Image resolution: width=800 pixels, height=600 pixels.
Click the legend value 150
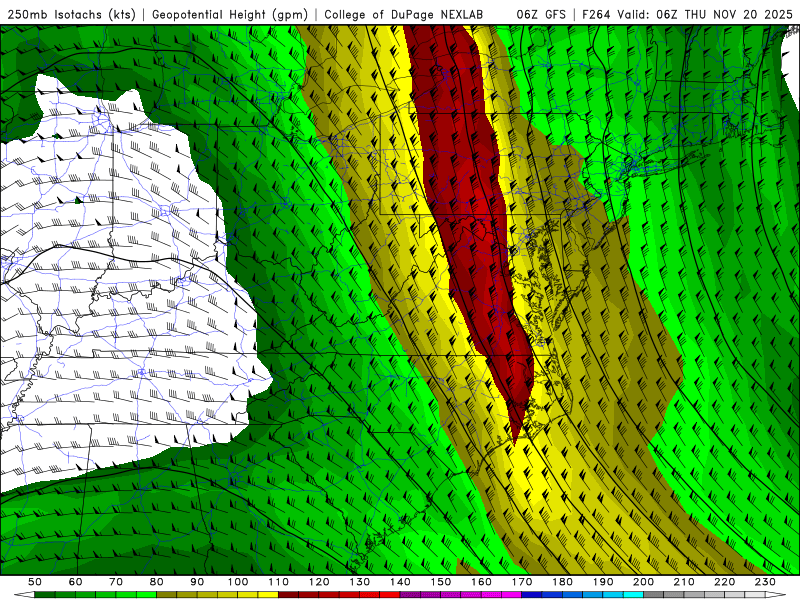tap(441, 582)
